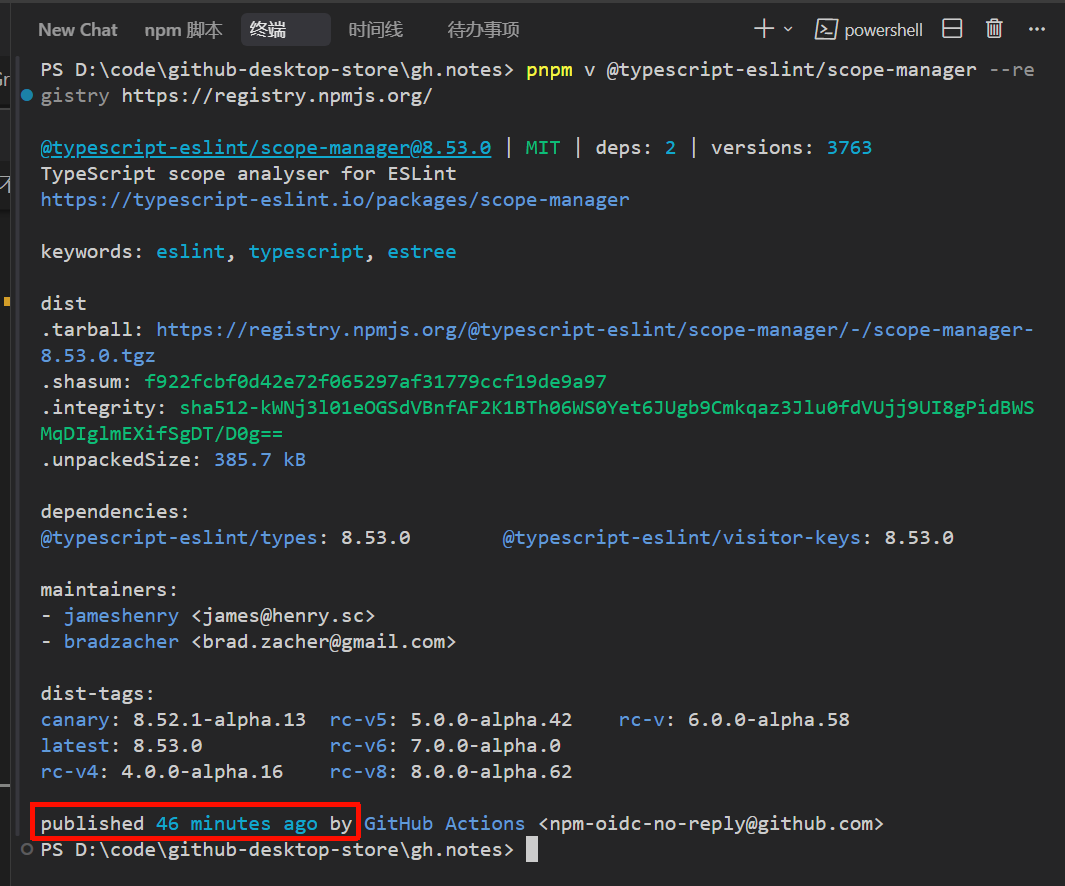
Task: Split the terminal with the split icon
Action: click(952, 29)
